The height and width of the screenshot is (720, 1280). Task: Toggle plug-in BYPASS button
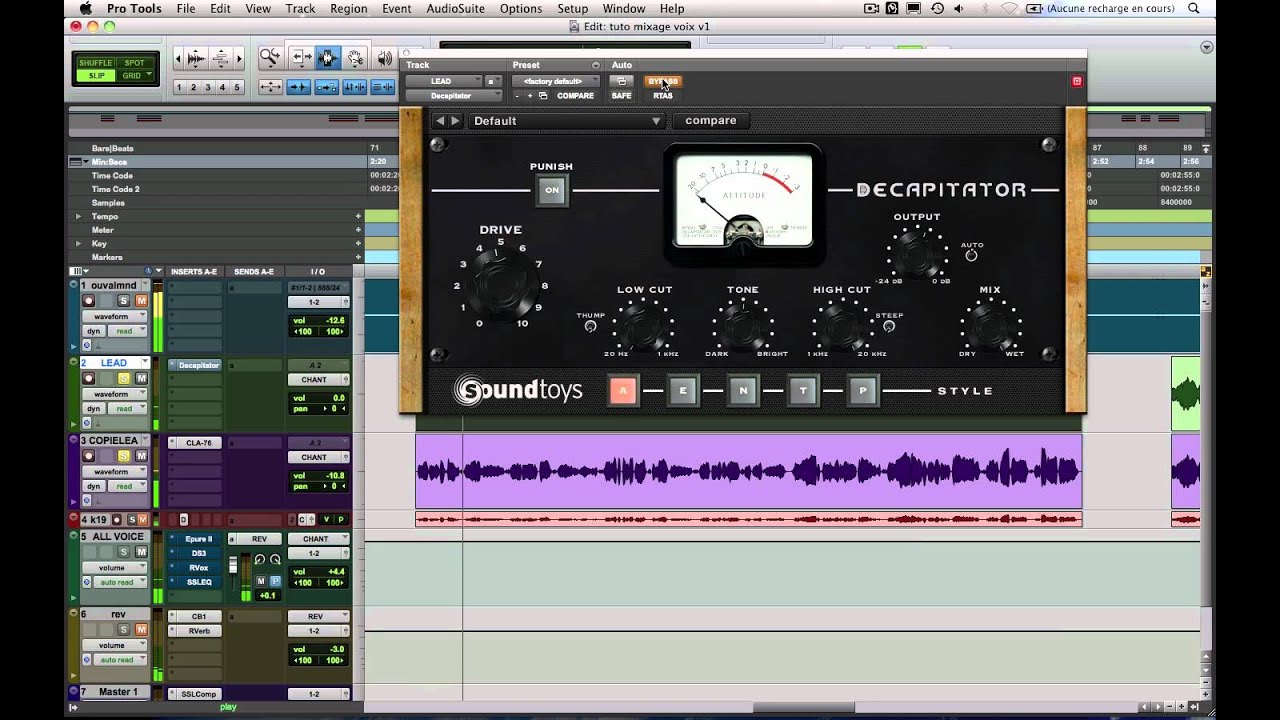(x=663, y=81)
